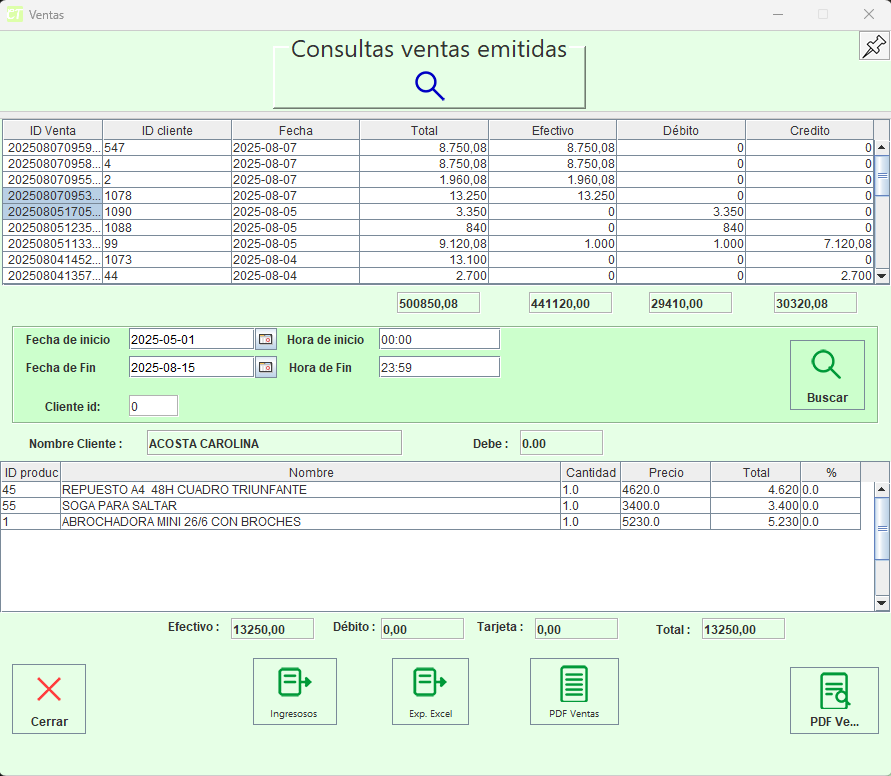This screenshot has width=891, height=776.
Task: Click the Consultas ventas emitidas magnifier icon
Action: [x=429, y=86]
